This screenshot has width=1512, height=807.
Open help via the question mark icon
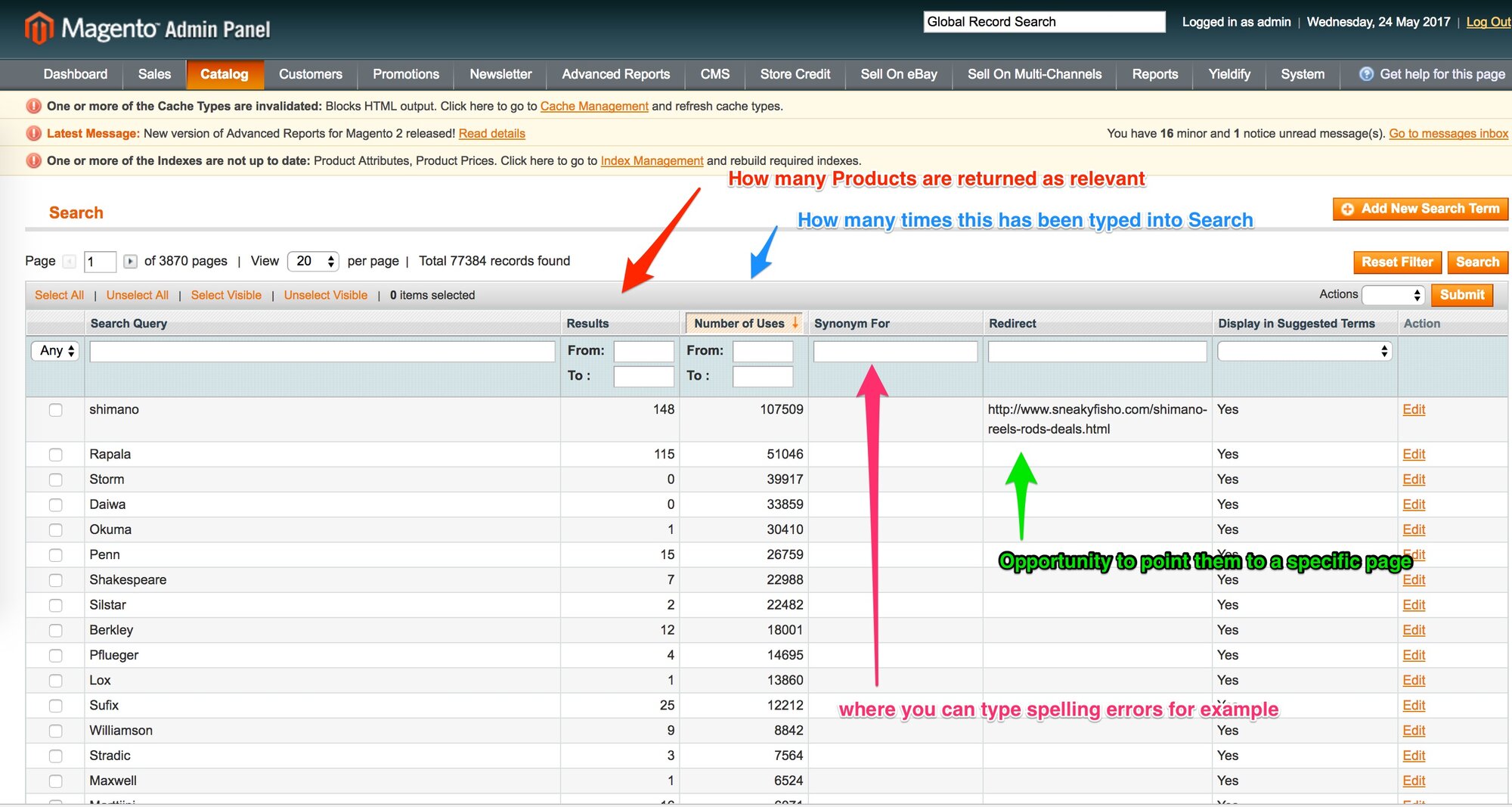pyautogui.click(x=1367, y=74)
